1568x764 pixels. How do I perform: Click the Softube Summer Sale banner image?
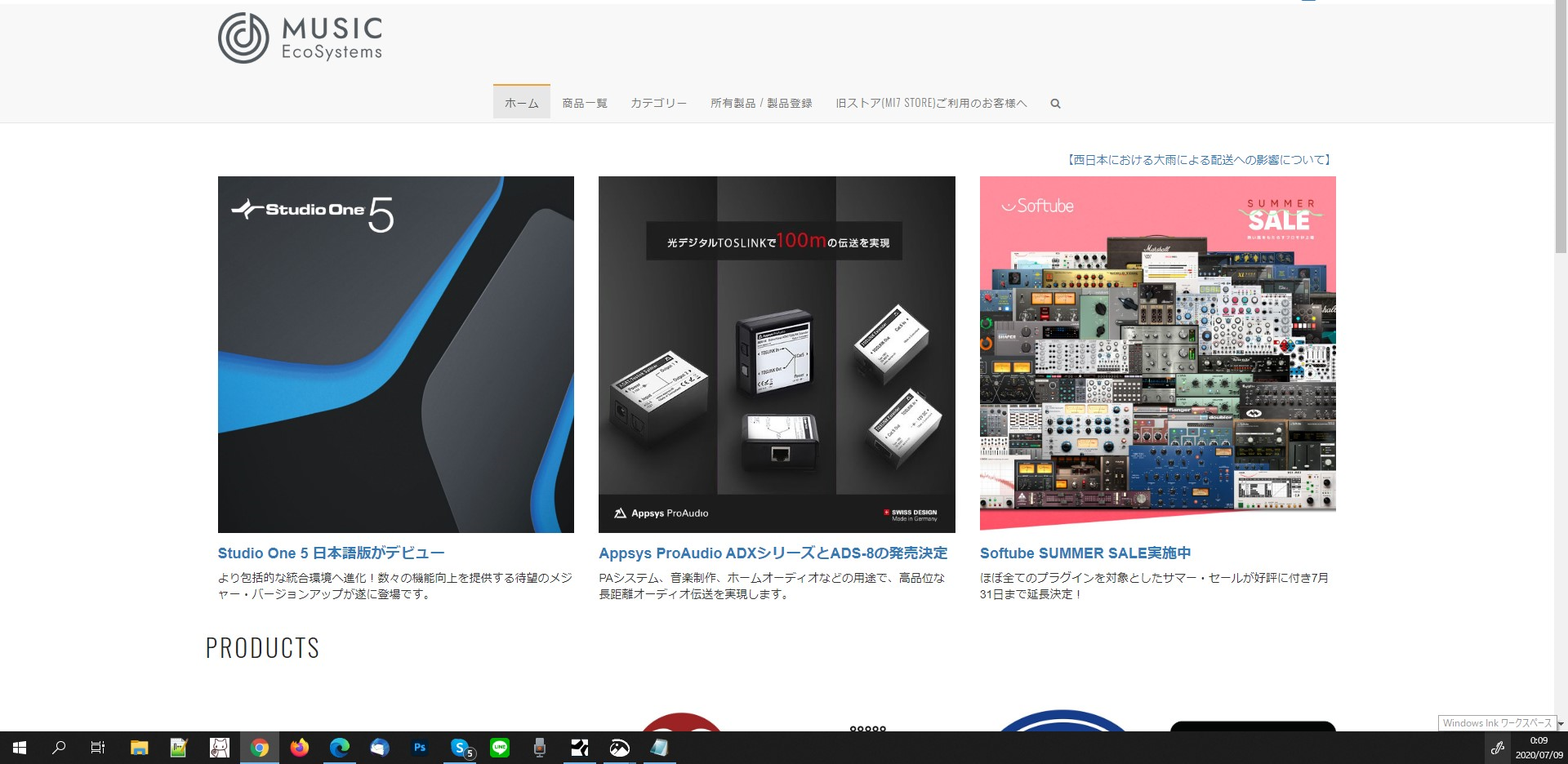point(1158,354)
